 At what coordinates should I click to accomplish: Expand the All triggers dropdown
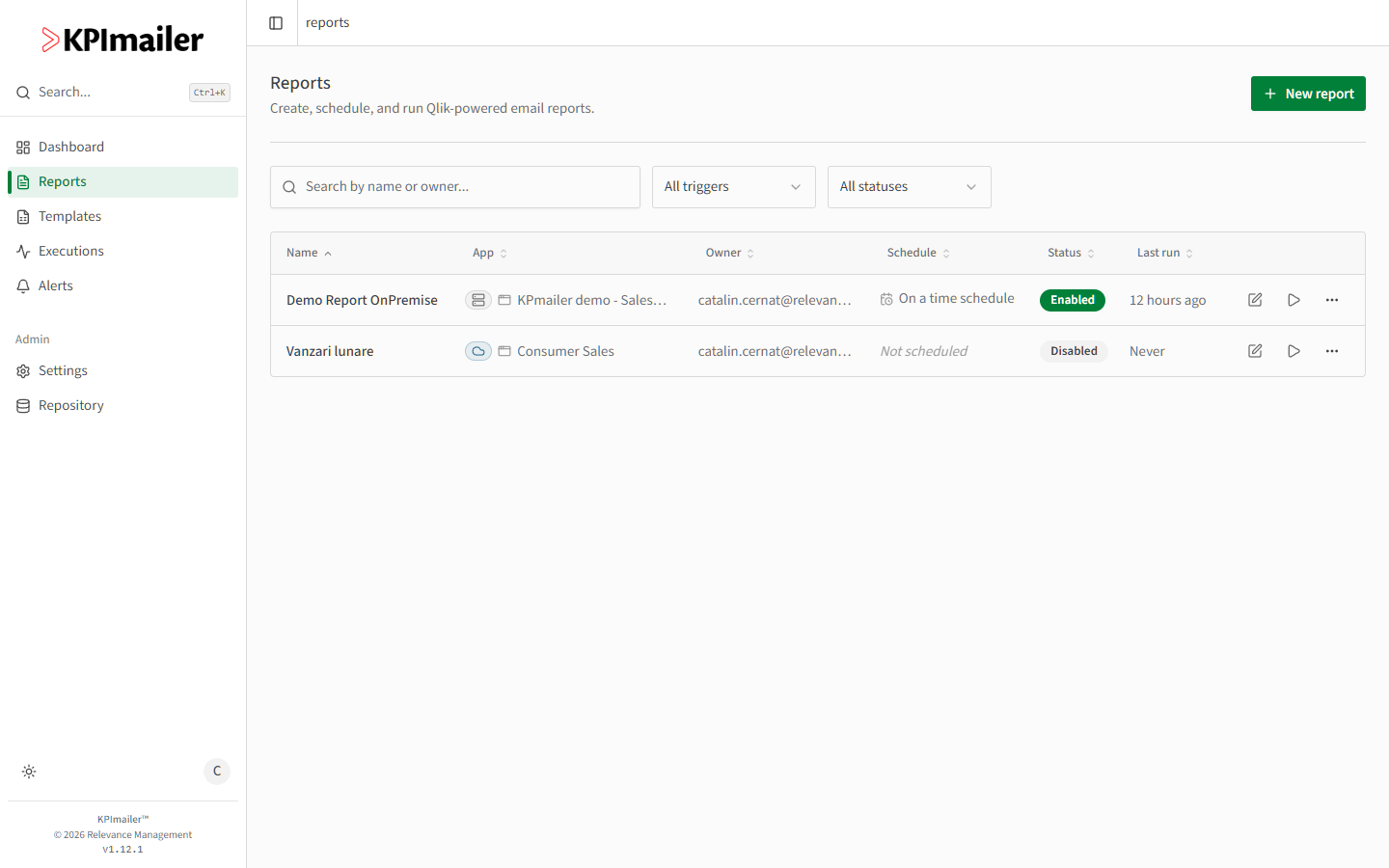coord(734,187)
